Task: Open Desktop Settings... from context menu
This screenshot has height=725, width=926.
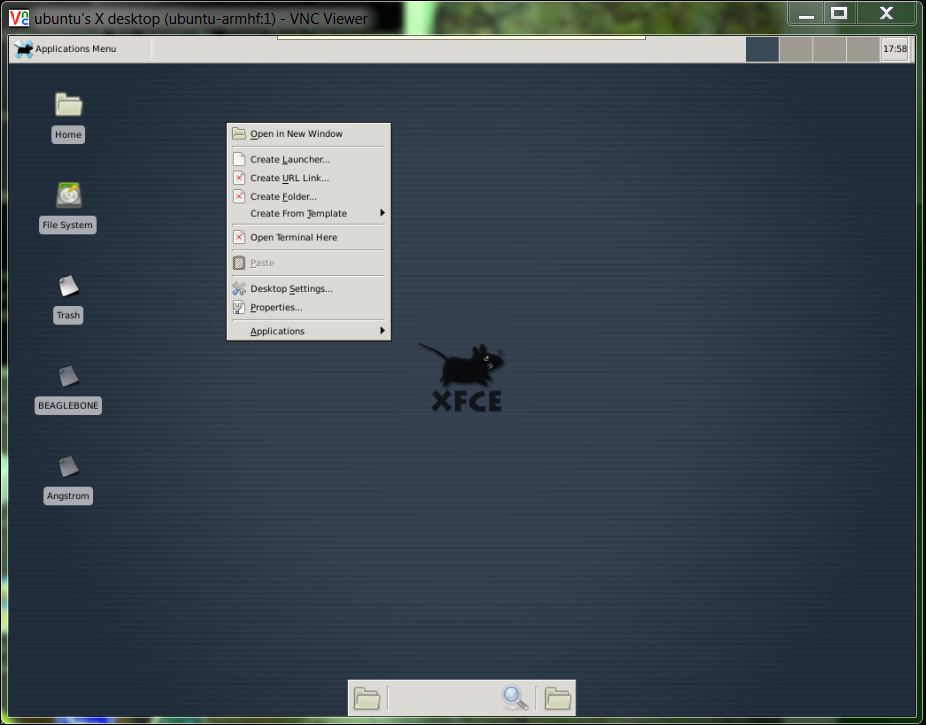Action: pos(309,289)
